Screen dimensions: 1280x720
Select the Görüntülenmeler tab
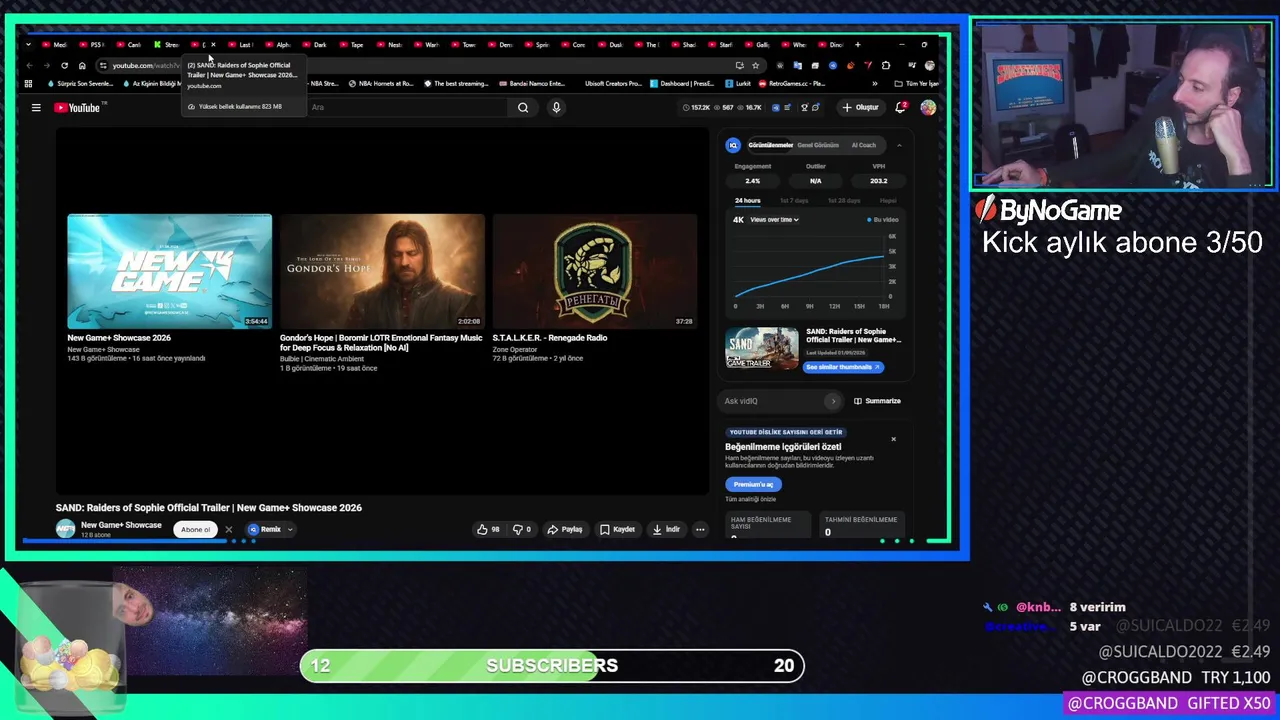[770, 145]
